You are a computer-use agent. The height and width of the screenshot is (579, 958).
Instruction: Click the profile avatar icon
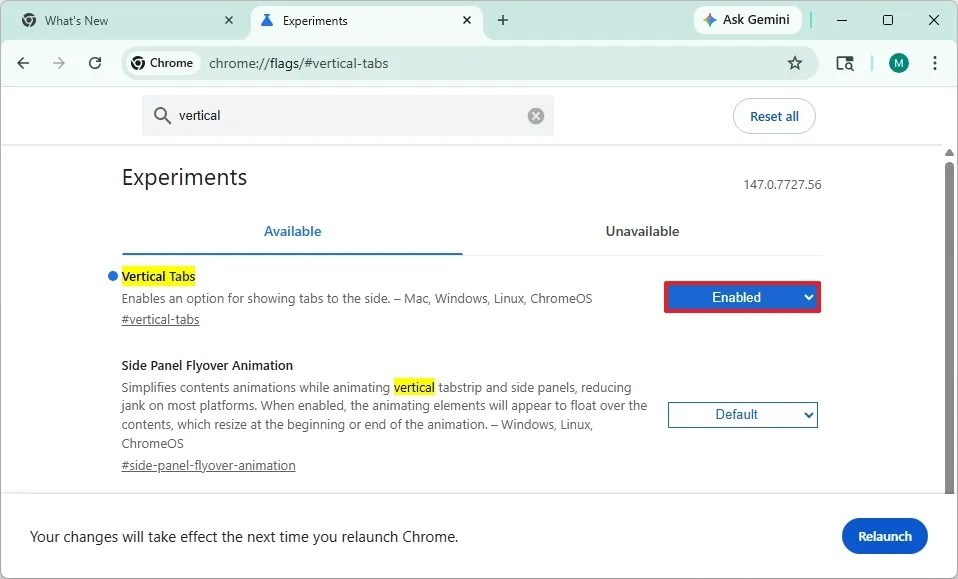[898, 62]
